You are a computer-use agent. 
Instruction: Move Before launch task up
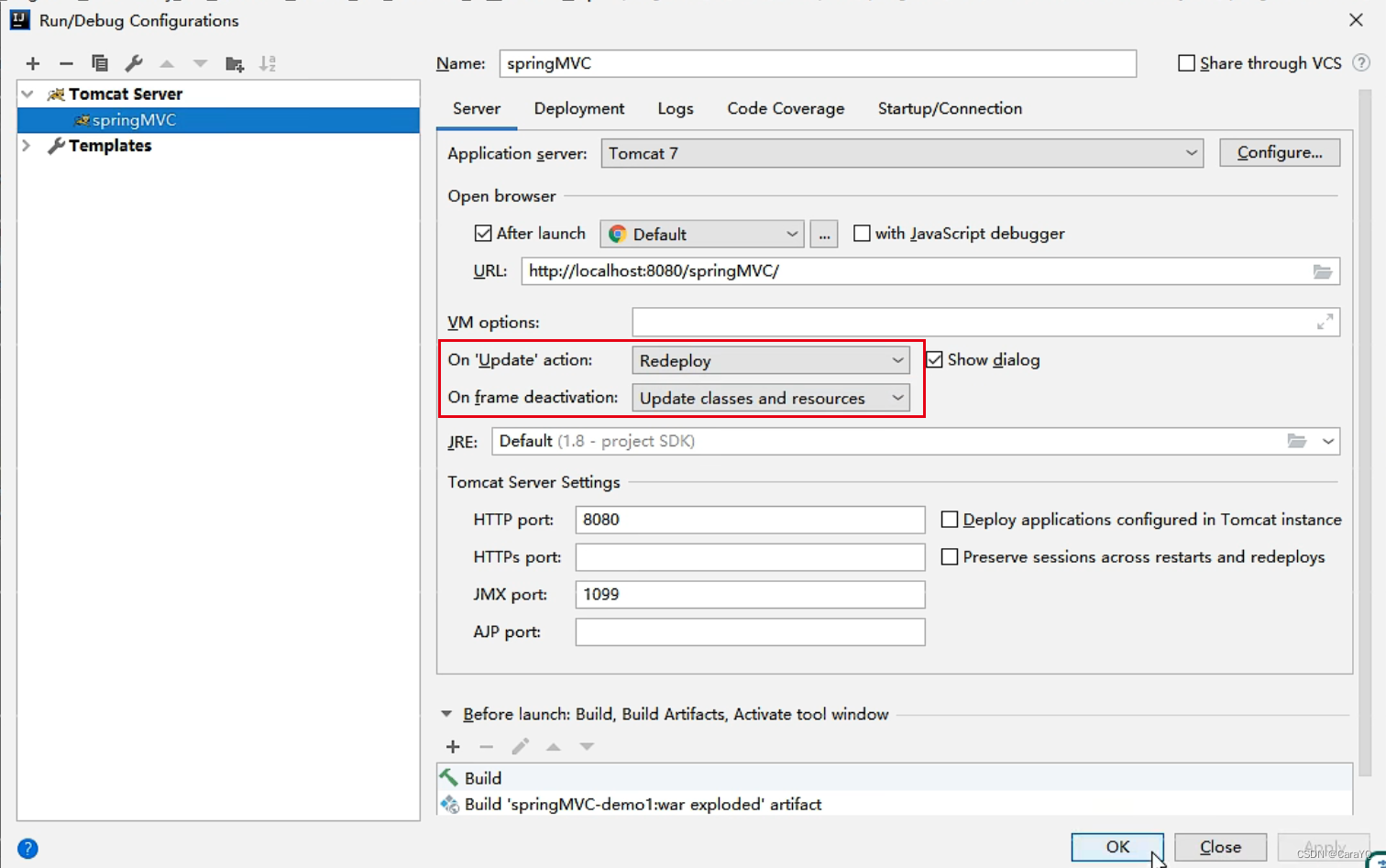(x=554, y=747)
